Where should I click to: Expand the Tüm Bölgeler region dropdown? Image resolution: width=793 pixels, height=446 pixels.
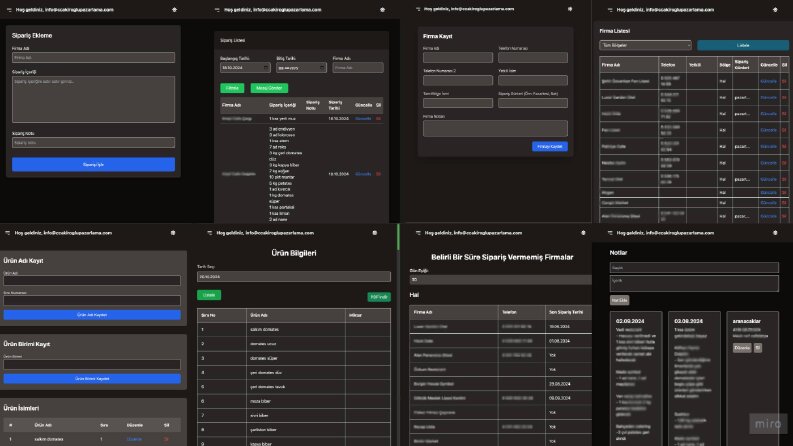point(645,46)
